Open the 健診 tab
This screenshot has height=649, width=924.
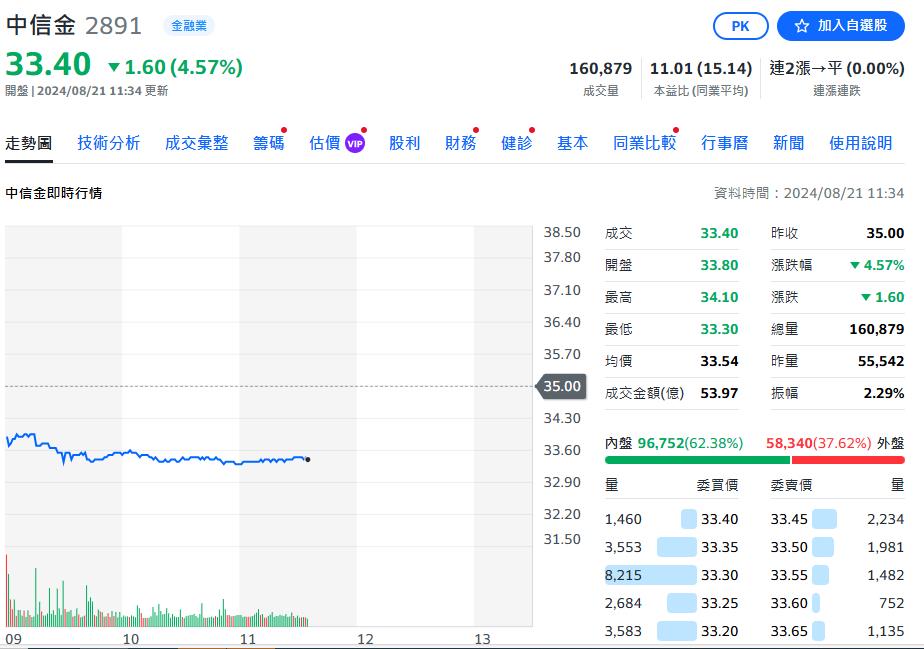(516, 143)
